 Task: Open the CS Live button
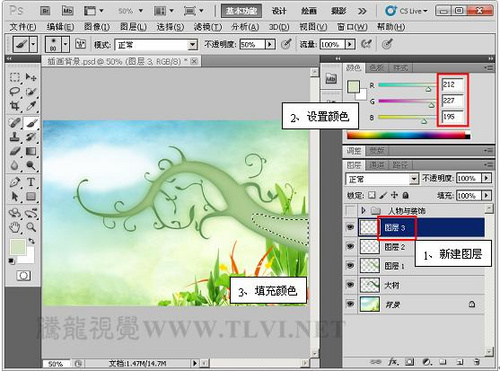(406, 11)
